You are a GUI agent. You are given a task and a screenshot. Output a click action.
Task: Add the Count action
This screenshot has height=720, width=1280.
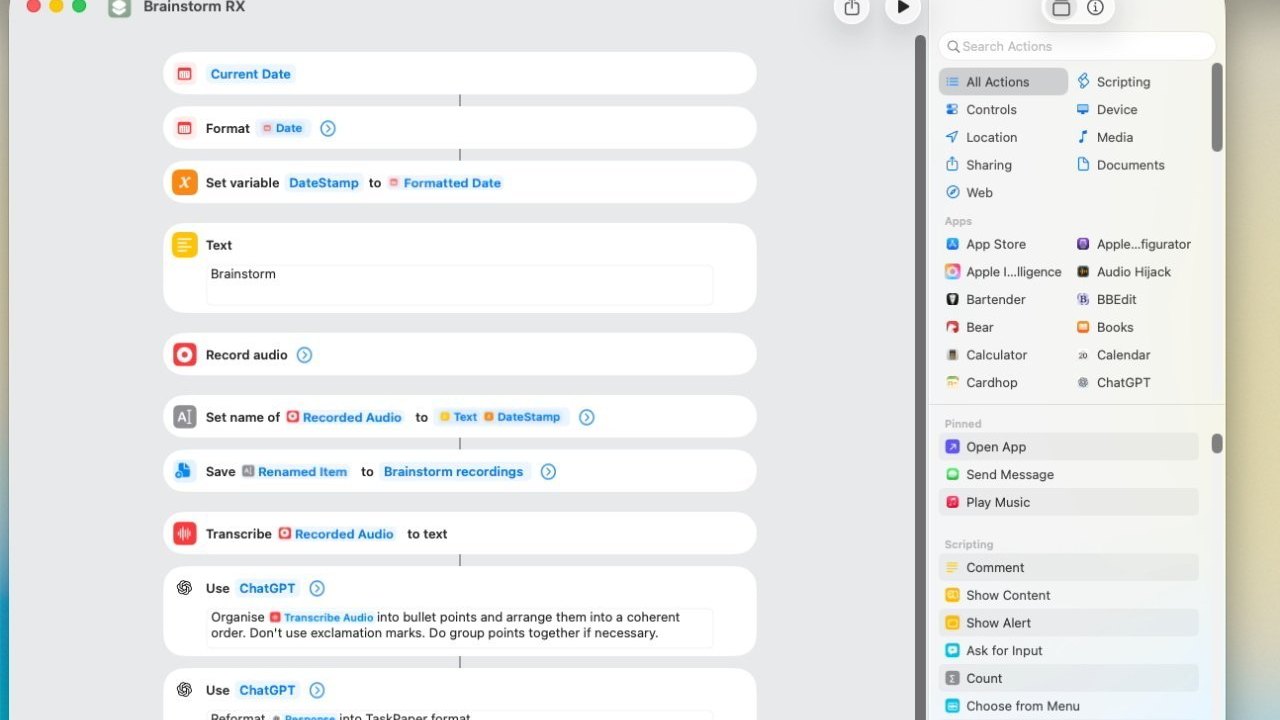tap(1068, 678)
